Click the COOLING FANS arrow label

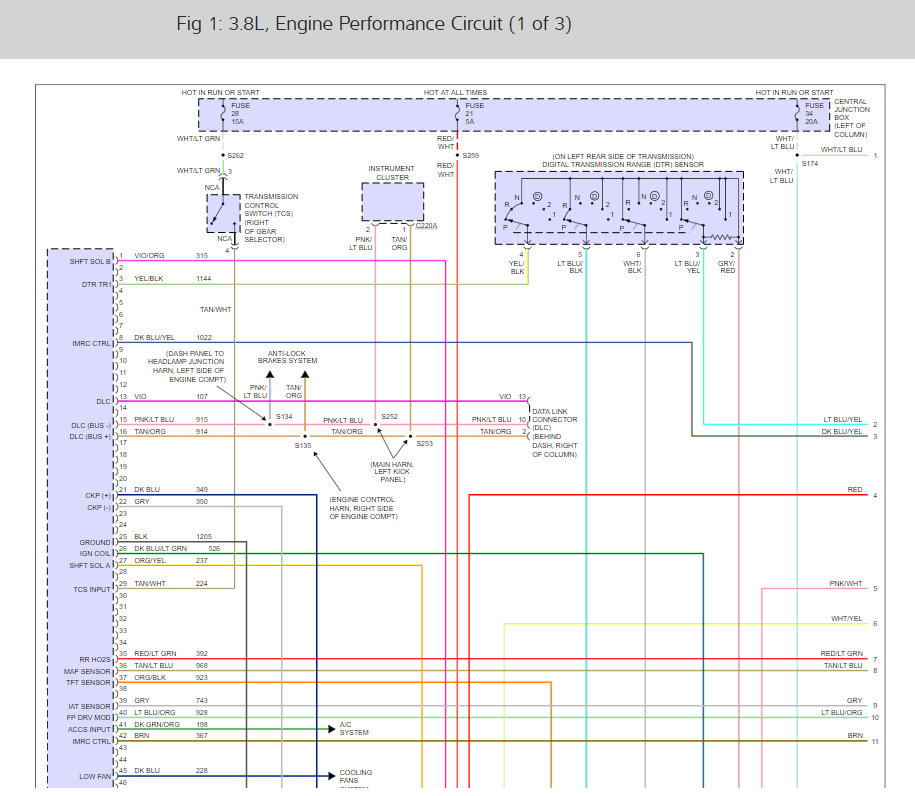[x=357, y=775]
